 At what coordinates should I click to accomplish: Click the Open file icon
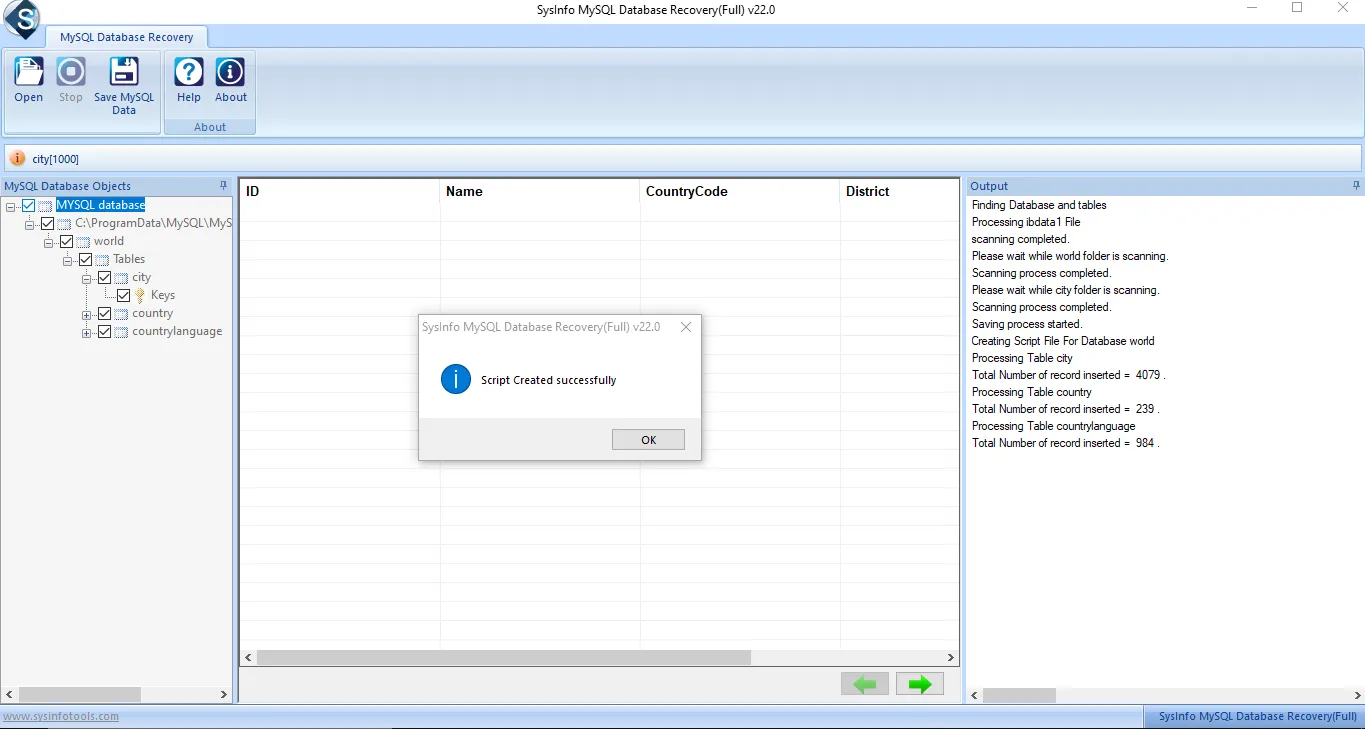click(28, 73)
